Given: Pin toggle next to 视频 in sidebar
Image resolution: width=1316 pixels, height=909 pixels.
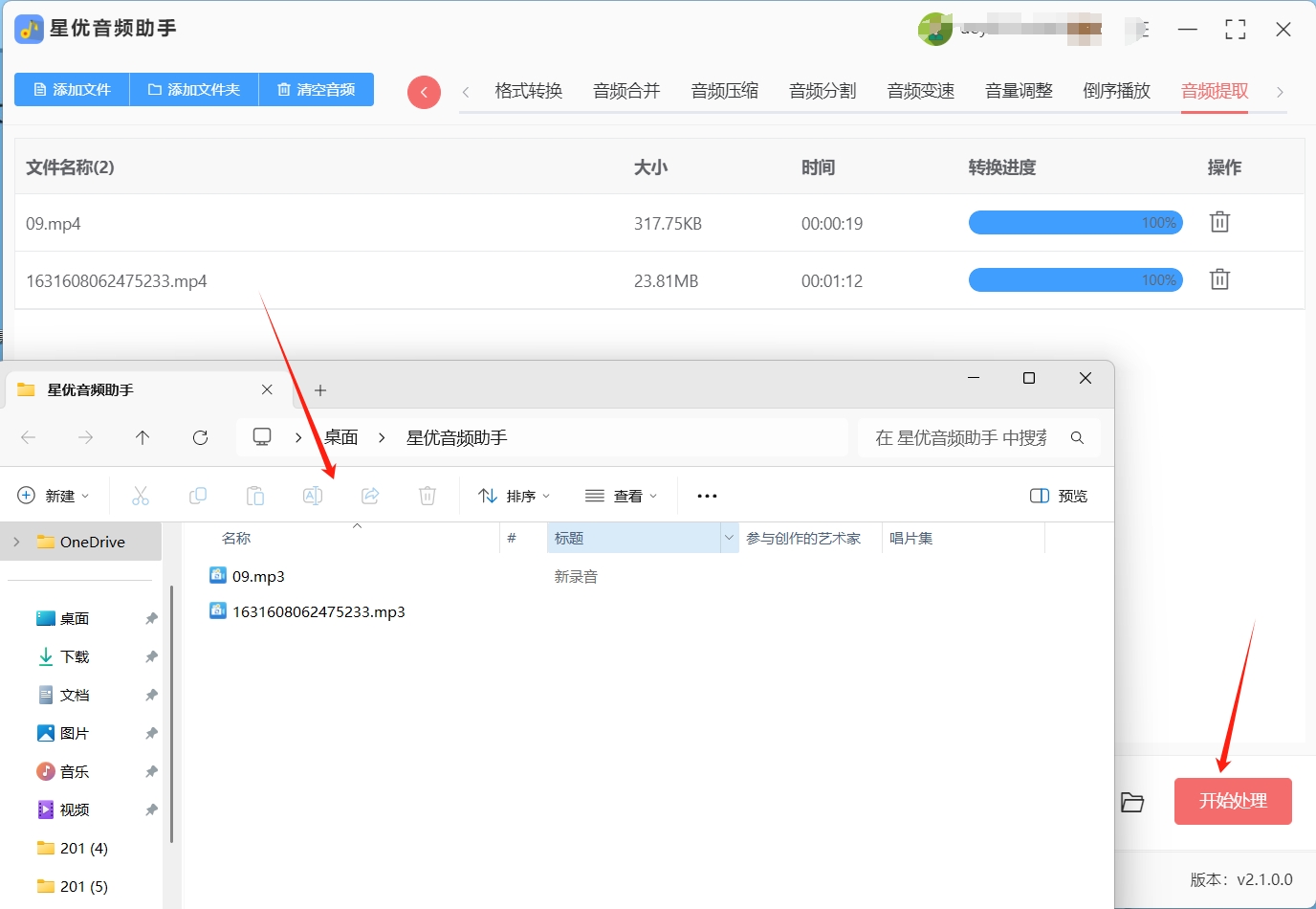Looking at the screenshot, I should tap(151, 810).
